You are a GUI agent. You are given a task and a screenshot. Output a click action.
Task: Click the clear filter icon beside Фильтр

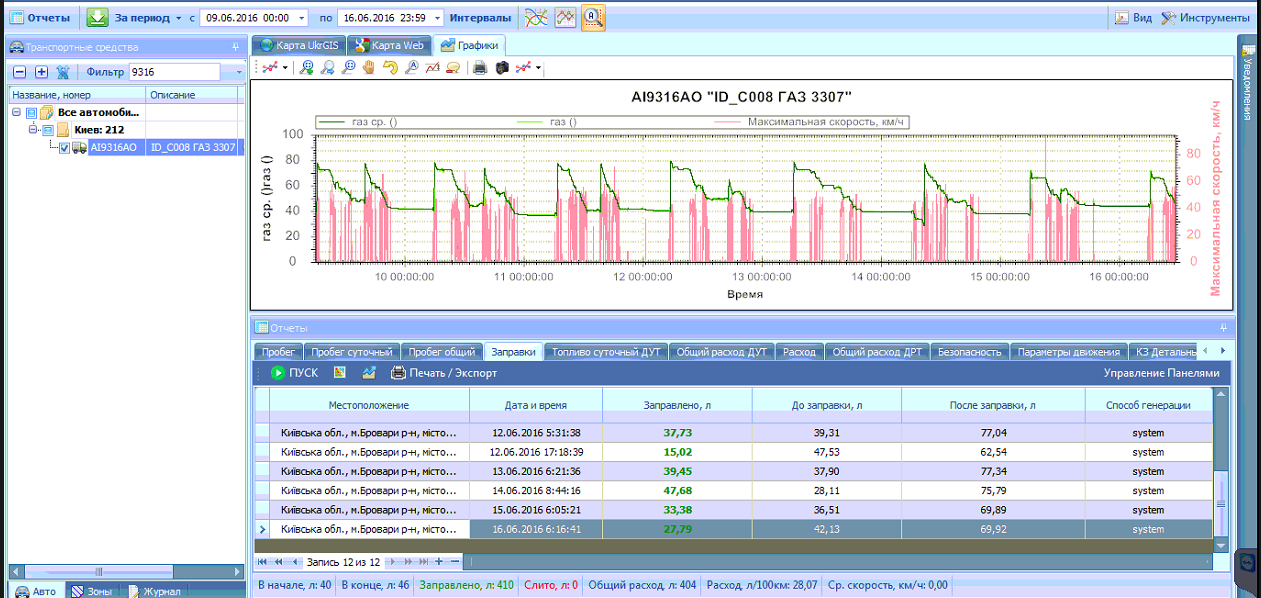(63, 72)
